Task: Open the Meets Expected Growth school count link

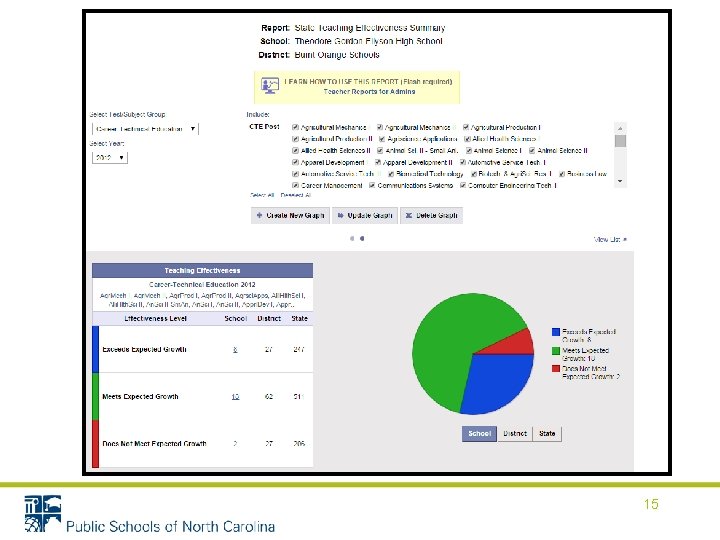Action: point(235,397)
